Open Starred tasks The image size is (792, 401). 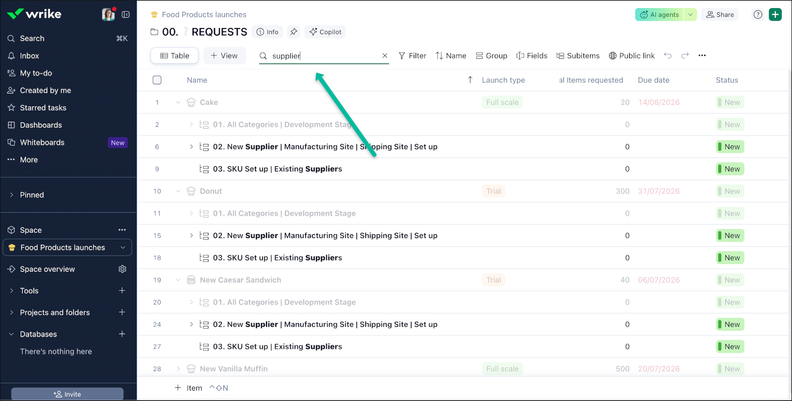42,108
